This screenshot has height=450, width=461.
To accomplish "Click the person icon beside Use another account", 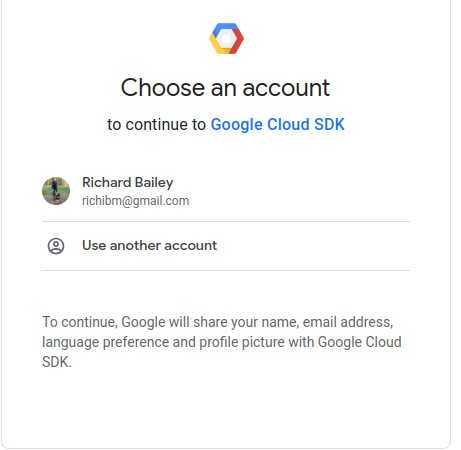I will tap(56, 246).
